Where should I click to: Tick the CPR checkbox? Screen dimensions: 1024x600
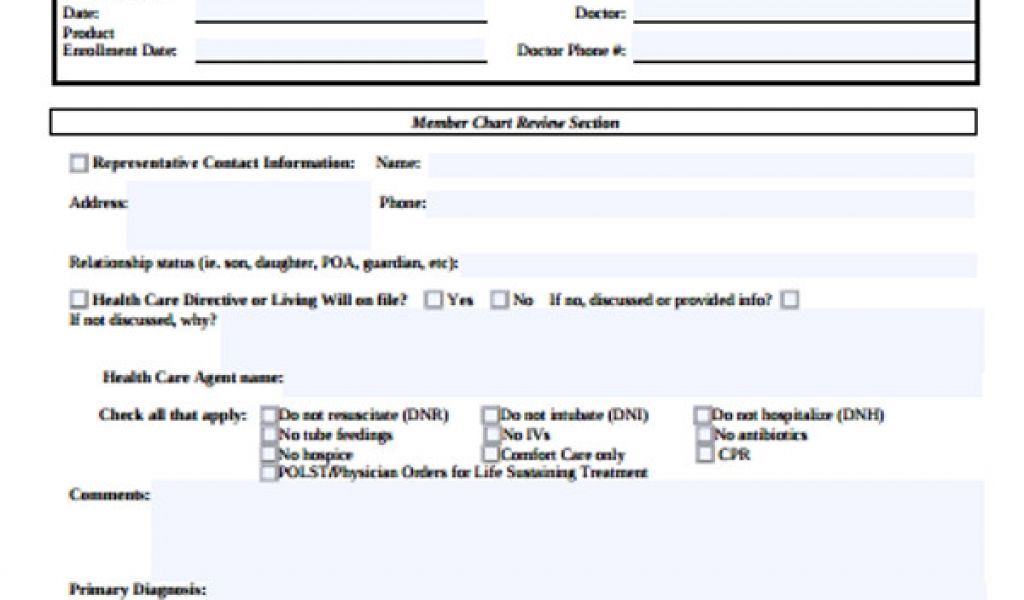pos(704,454)
